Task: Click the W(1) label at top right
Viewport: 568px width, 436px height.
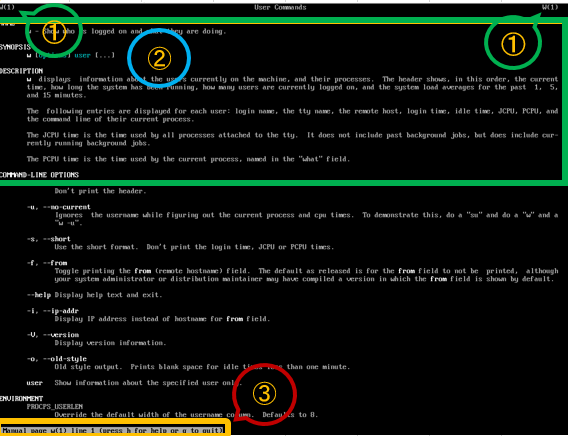Action: (x=550, y=7)
